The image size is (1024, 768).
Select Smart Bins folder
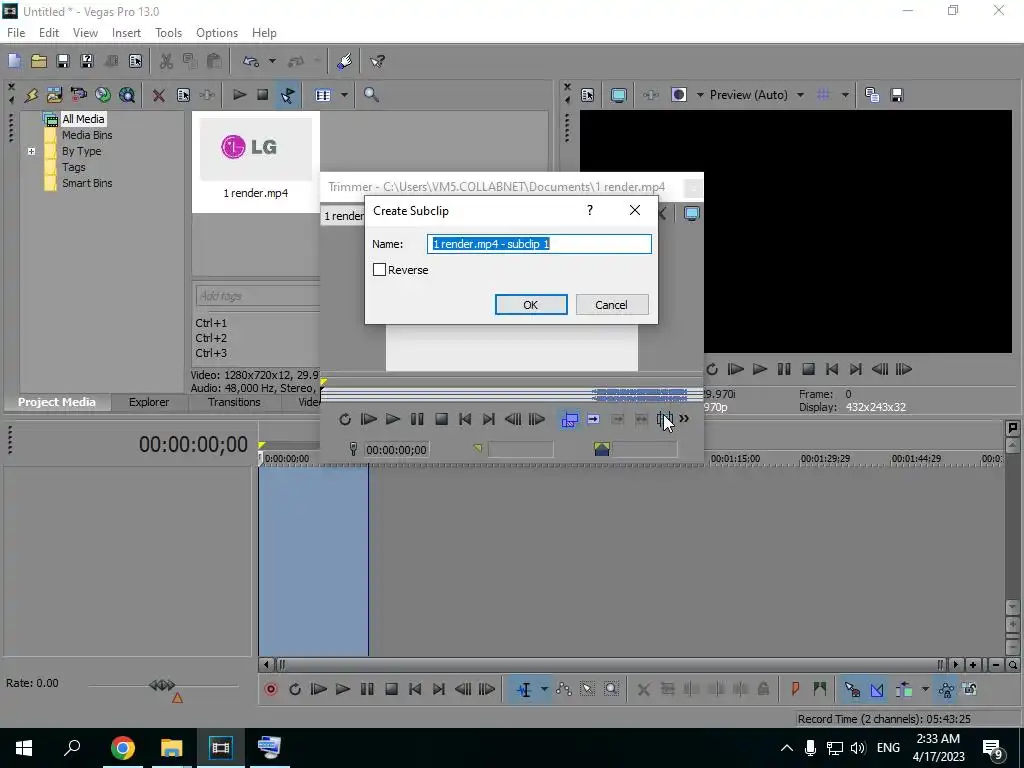click(87, 184)
